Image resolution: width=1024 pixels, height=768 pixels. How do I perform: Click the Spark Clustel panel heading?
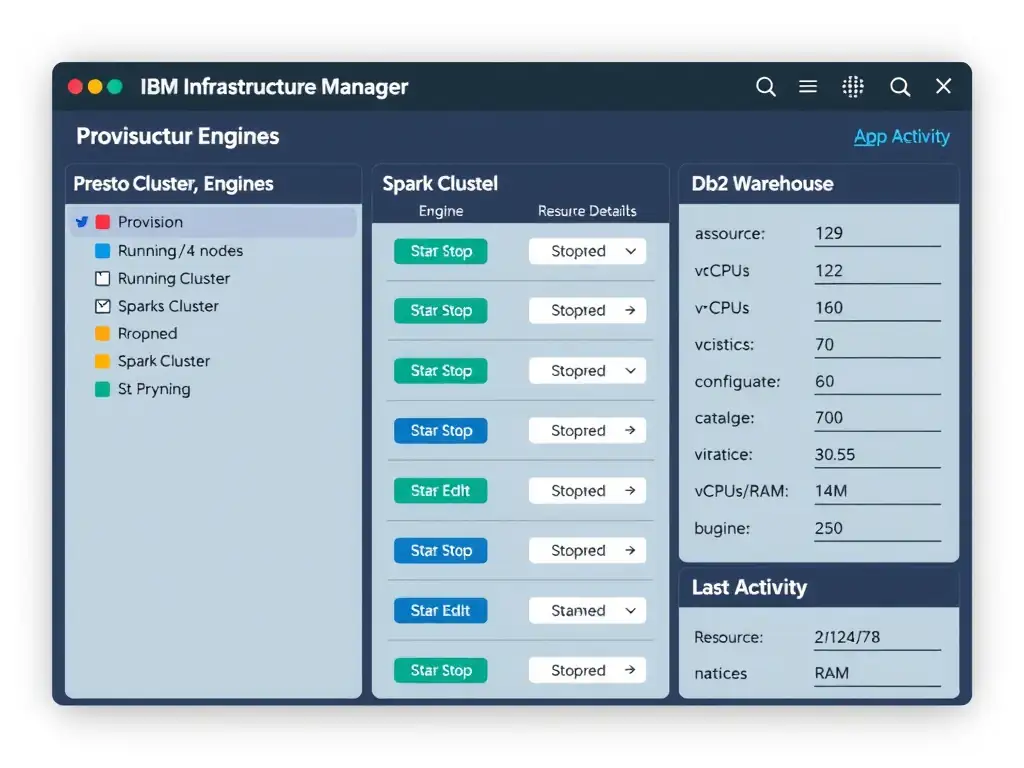[440, 184]
